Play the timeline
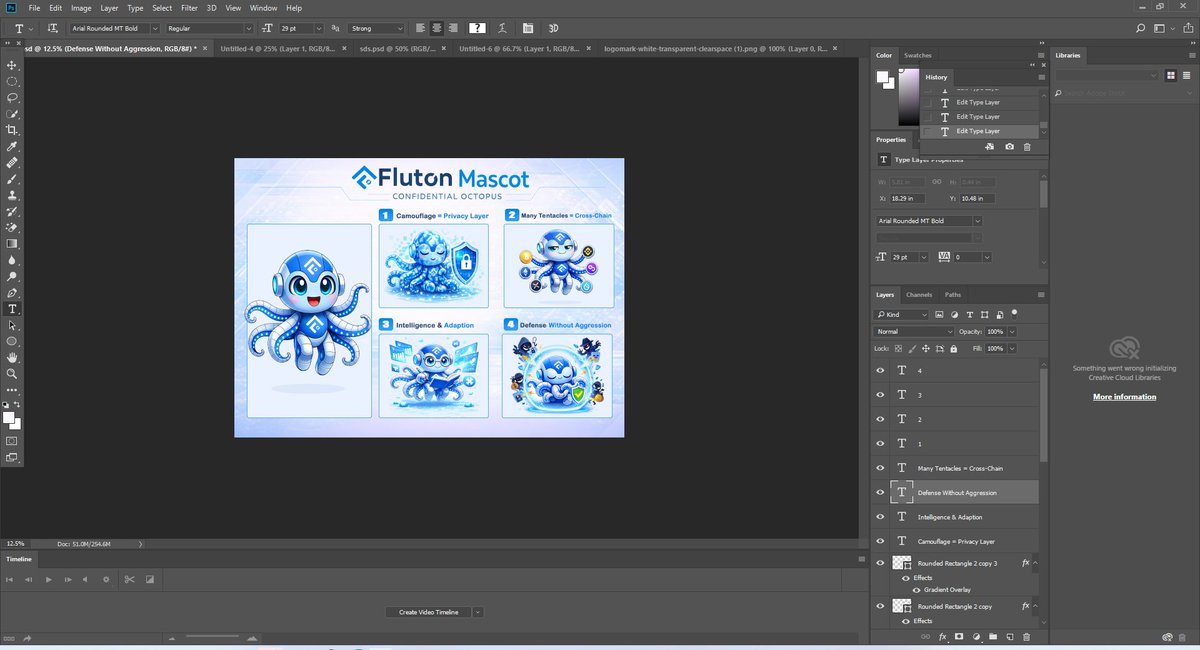The image size is (1200, 650). click(x=48, y=579)
